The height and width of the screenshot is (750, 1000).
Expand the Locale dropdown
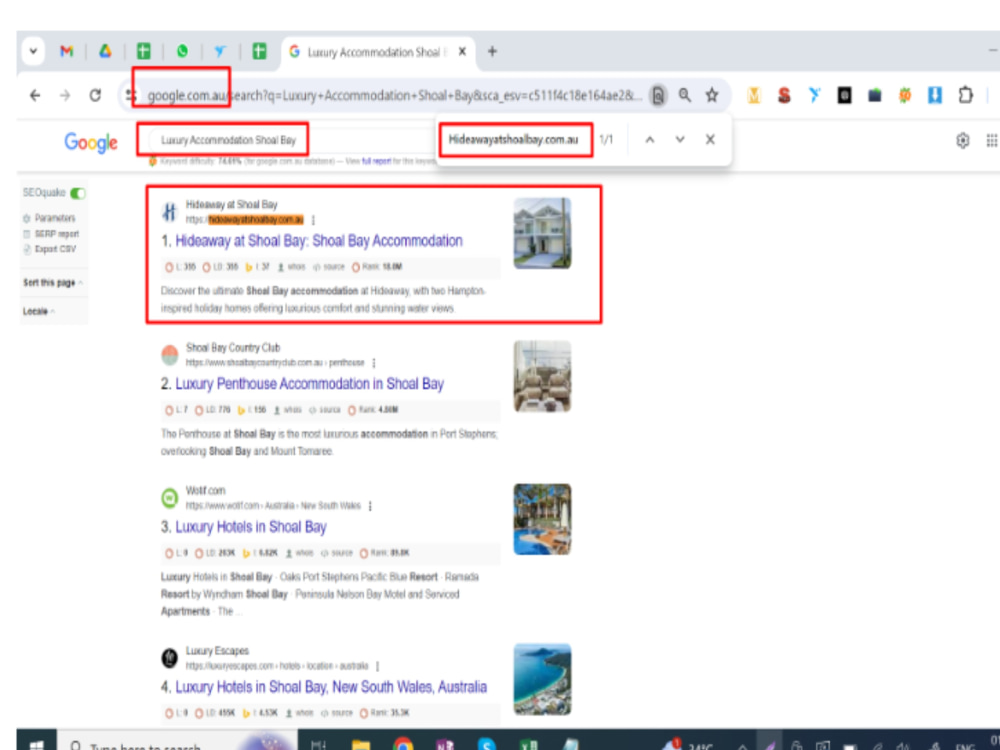[38, 311]
